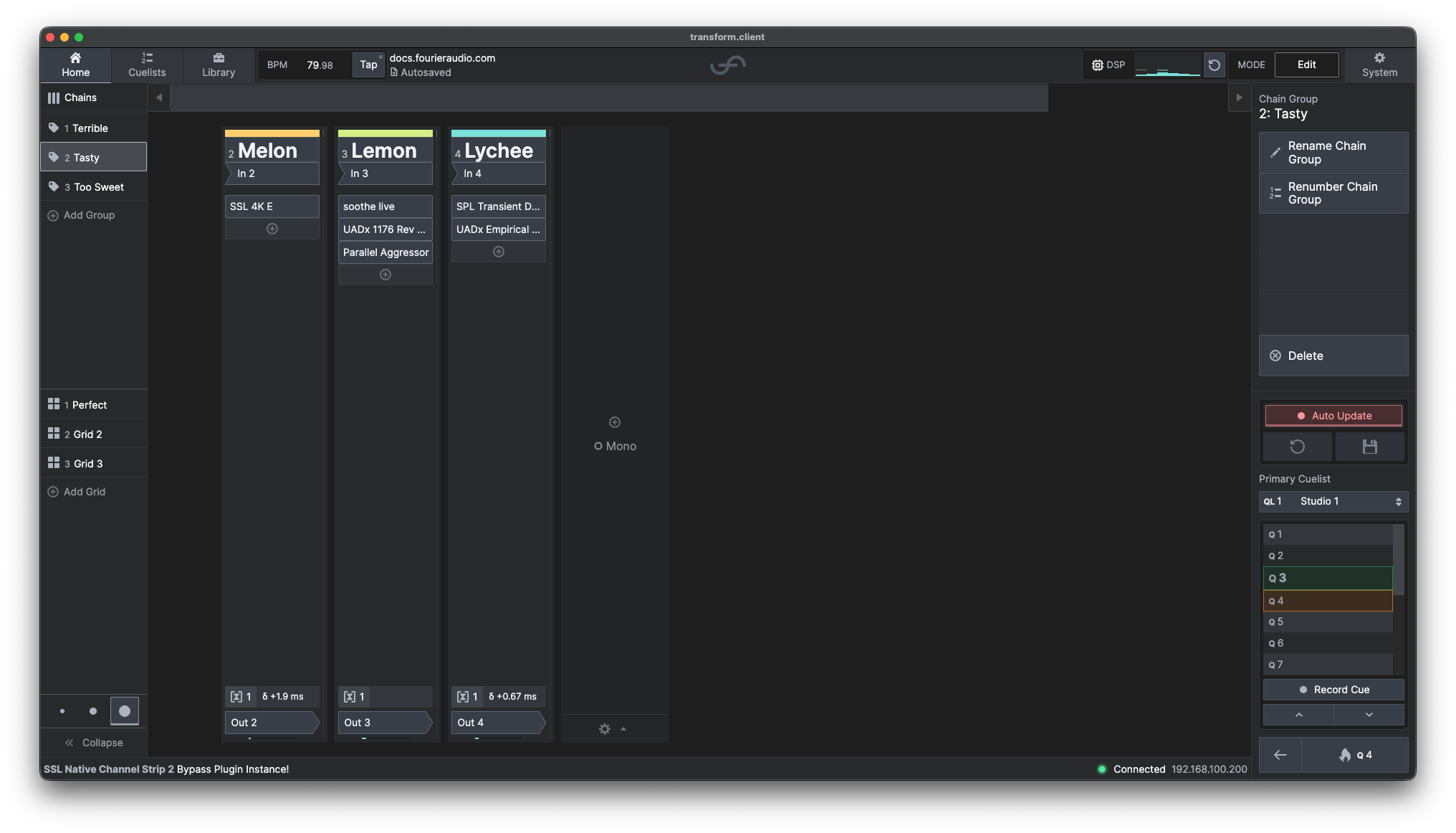This screenshot has height=833, width=1456.
Task: Select the medium dot size option
Action: tap(93, 711)
